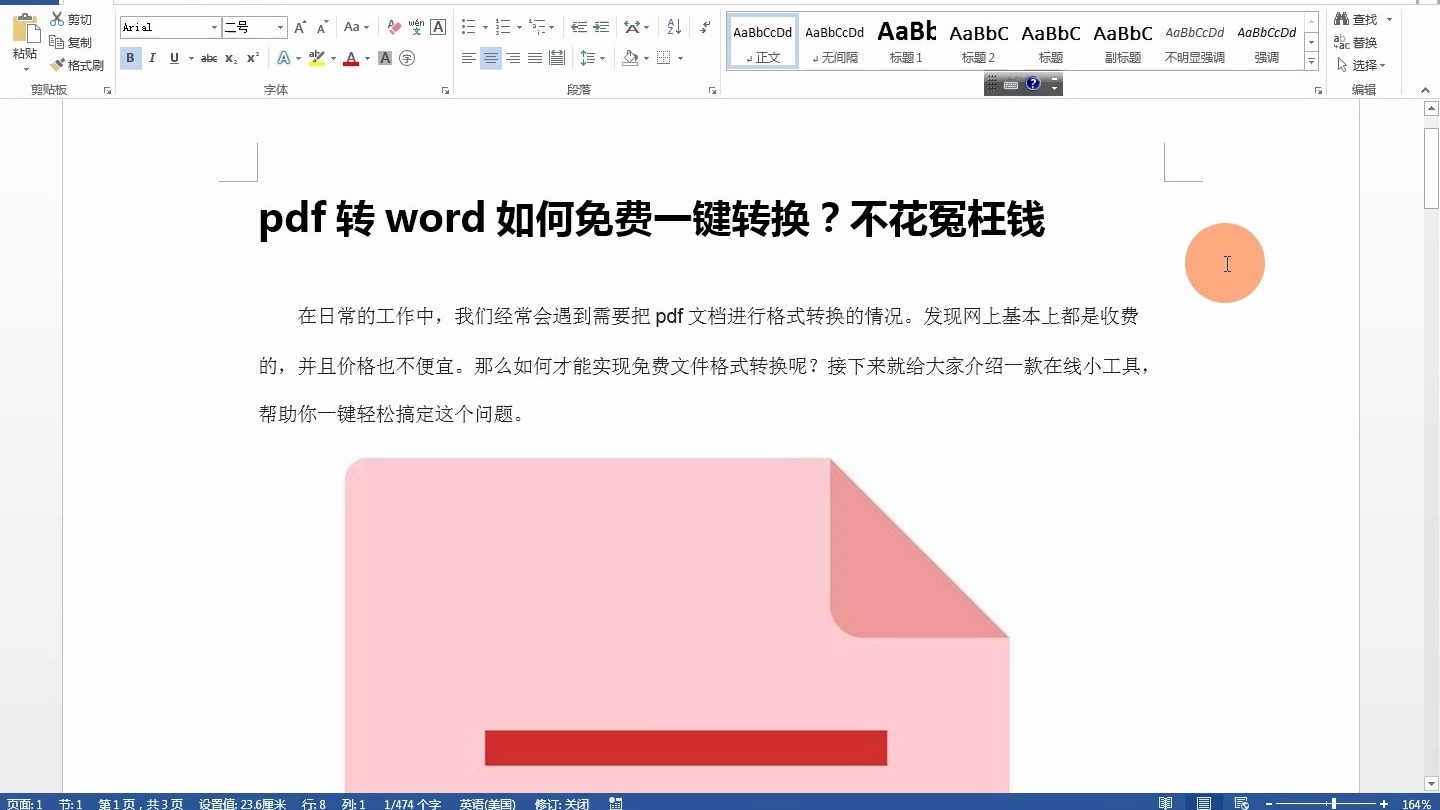Screen dimensions: 1440x810
Task: Toggle italic formatting
Action: tap(151, 58)
